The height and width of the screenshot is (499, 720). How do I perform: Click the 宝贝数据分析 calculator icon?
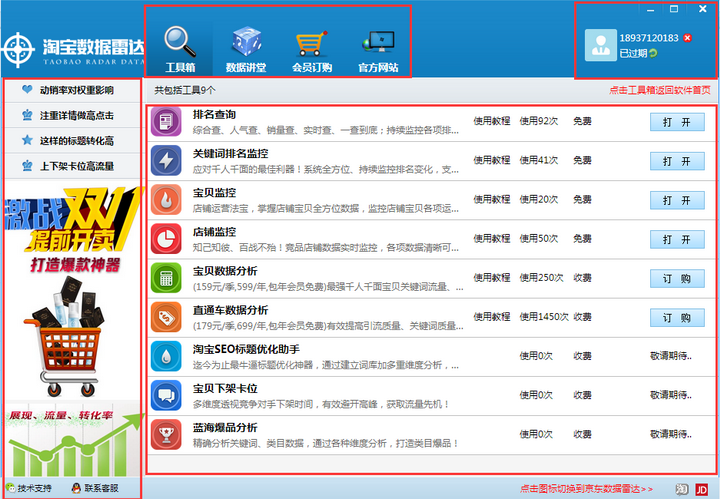click(x=165, y=277)
